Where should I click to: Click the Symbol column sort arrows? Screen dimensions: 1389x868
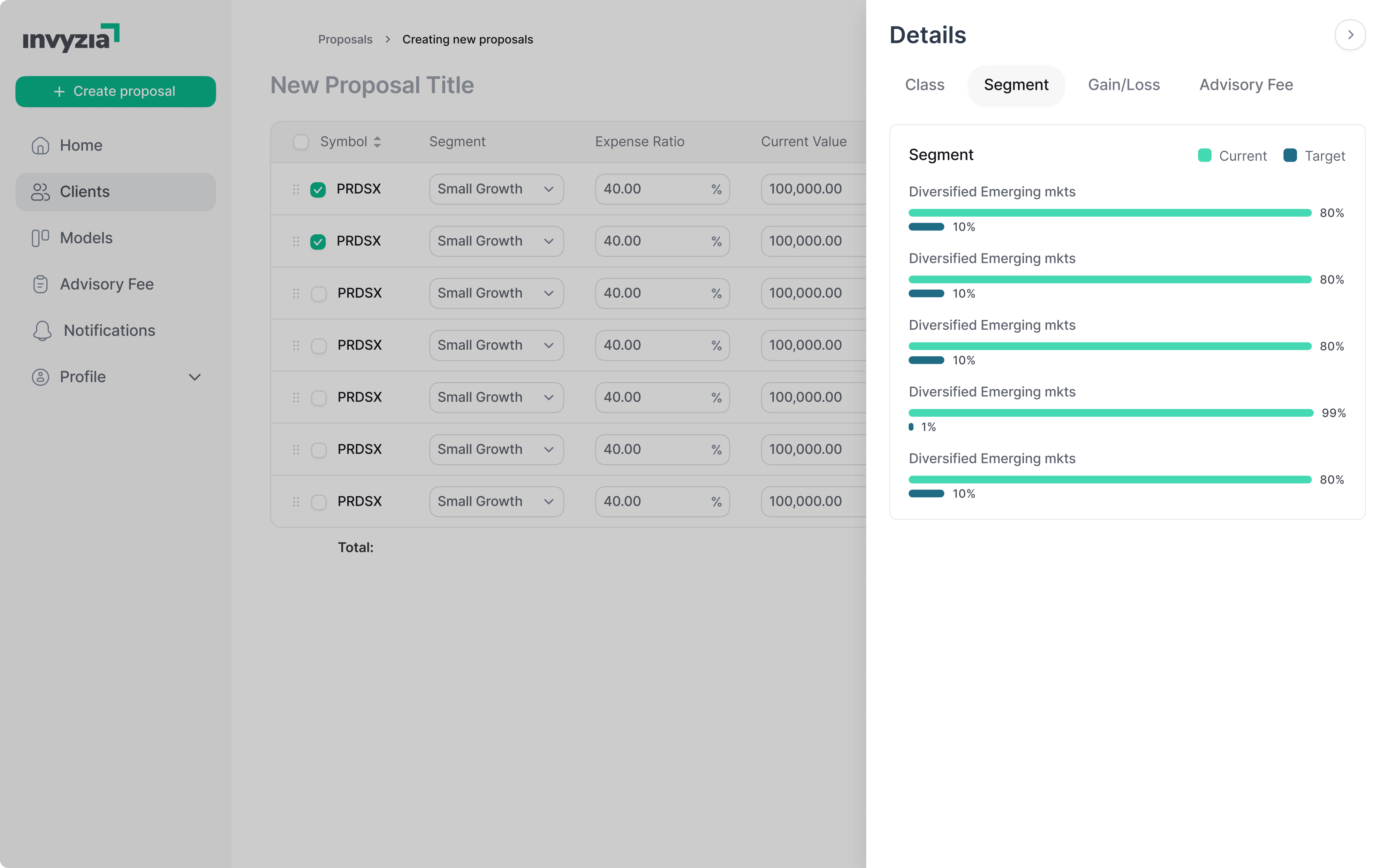click(377, 142)
